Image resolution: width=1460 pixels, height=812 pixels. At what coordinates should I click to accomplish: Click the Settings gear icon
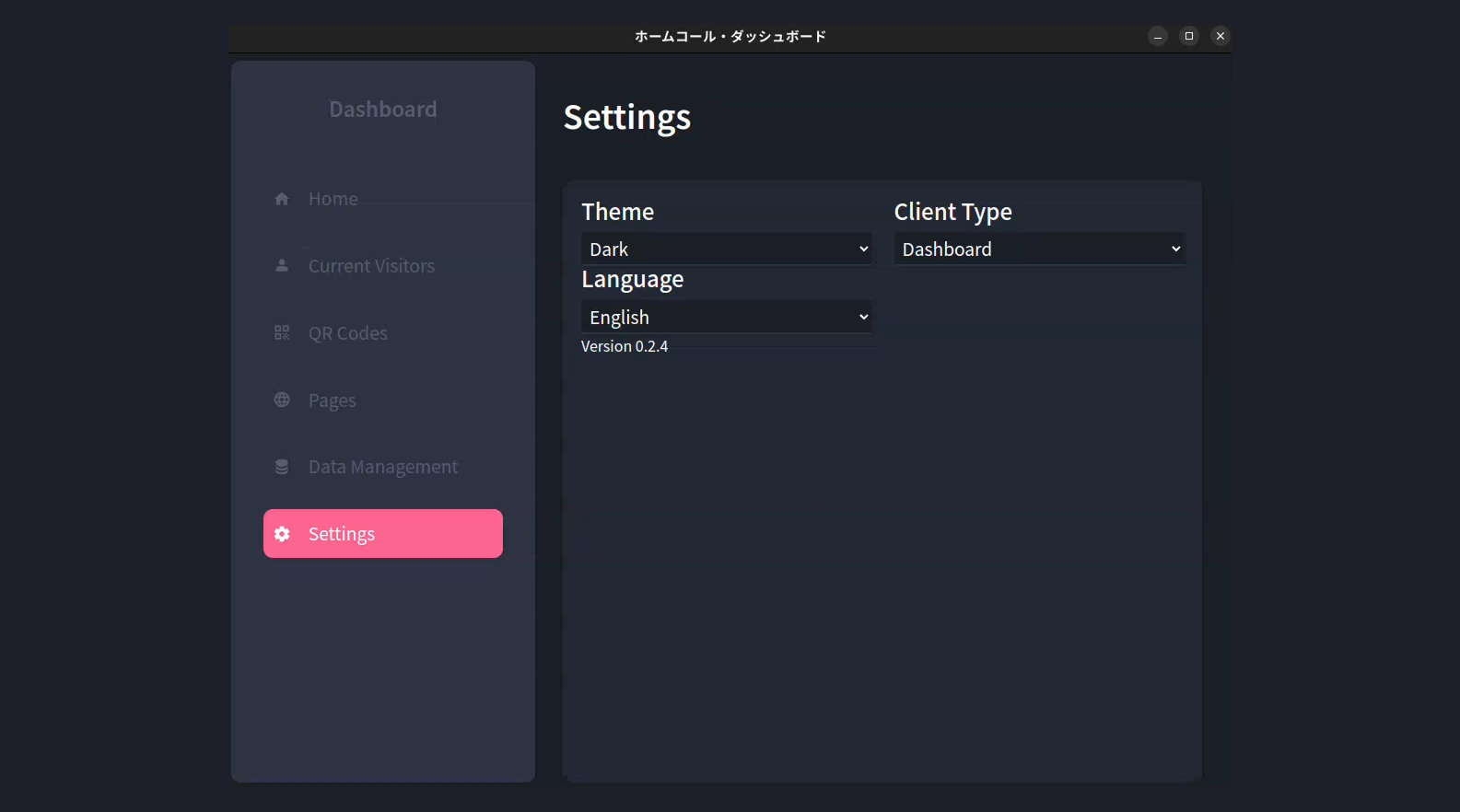[282, 534]
